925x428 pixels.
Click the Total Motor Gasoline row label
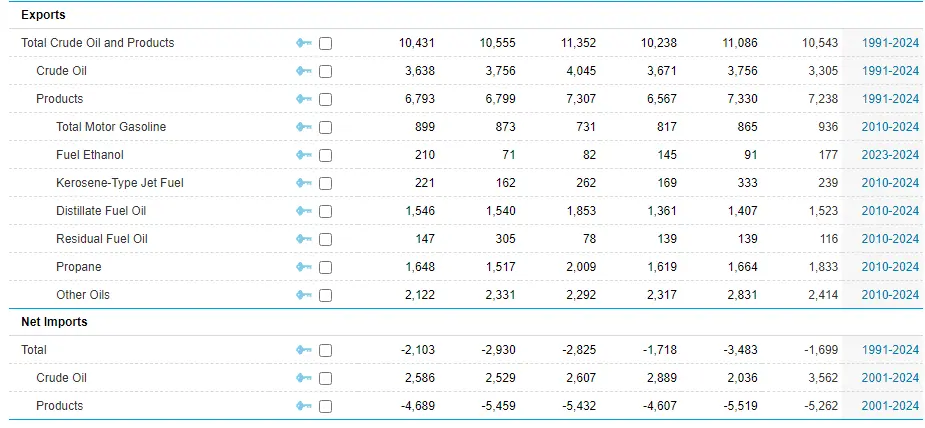coord(111,127)
